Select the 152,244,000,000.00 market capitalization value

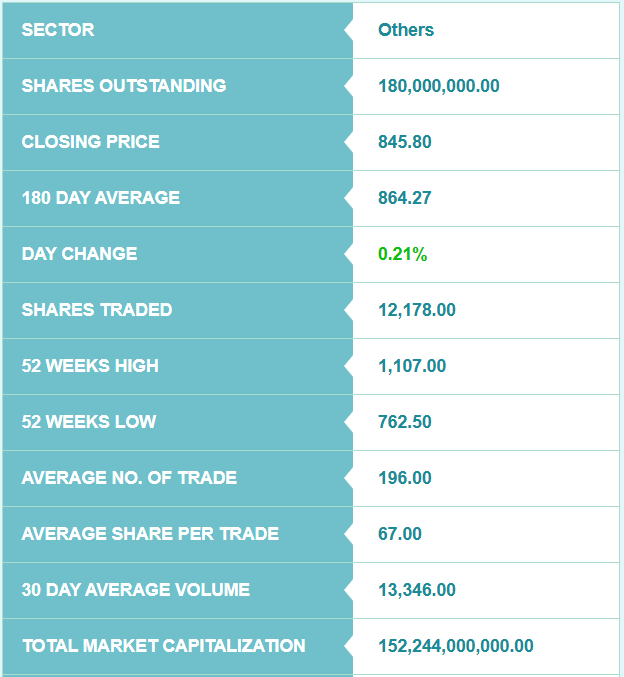pyautogui.click(x=456, y=646)
